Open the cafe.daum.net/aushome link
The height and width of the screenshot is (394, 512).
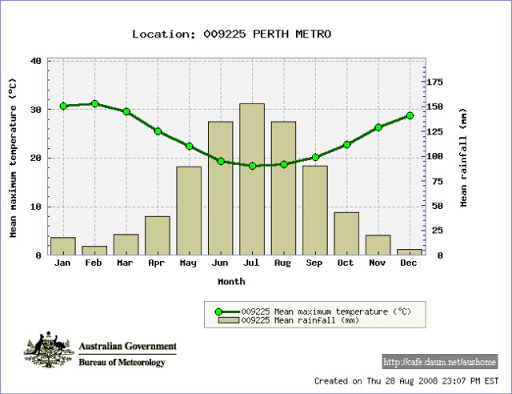[440, 362]
